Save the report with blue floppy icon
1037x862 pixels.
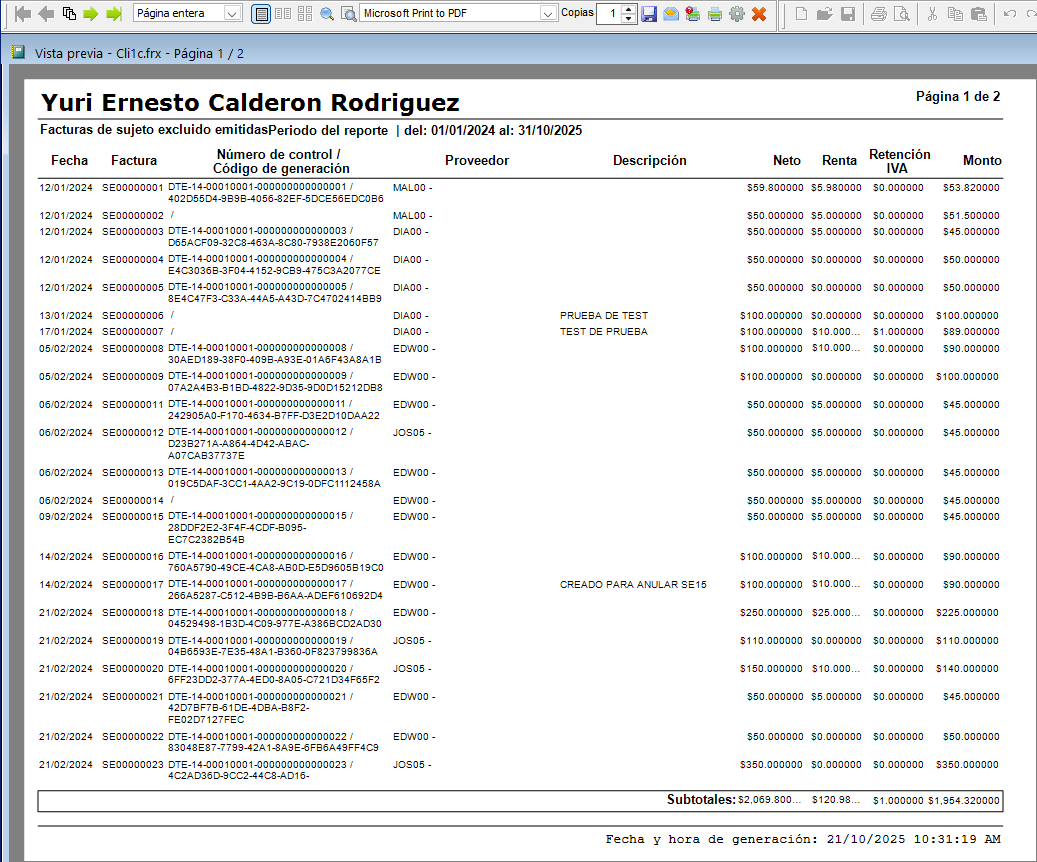coord(649,13)
